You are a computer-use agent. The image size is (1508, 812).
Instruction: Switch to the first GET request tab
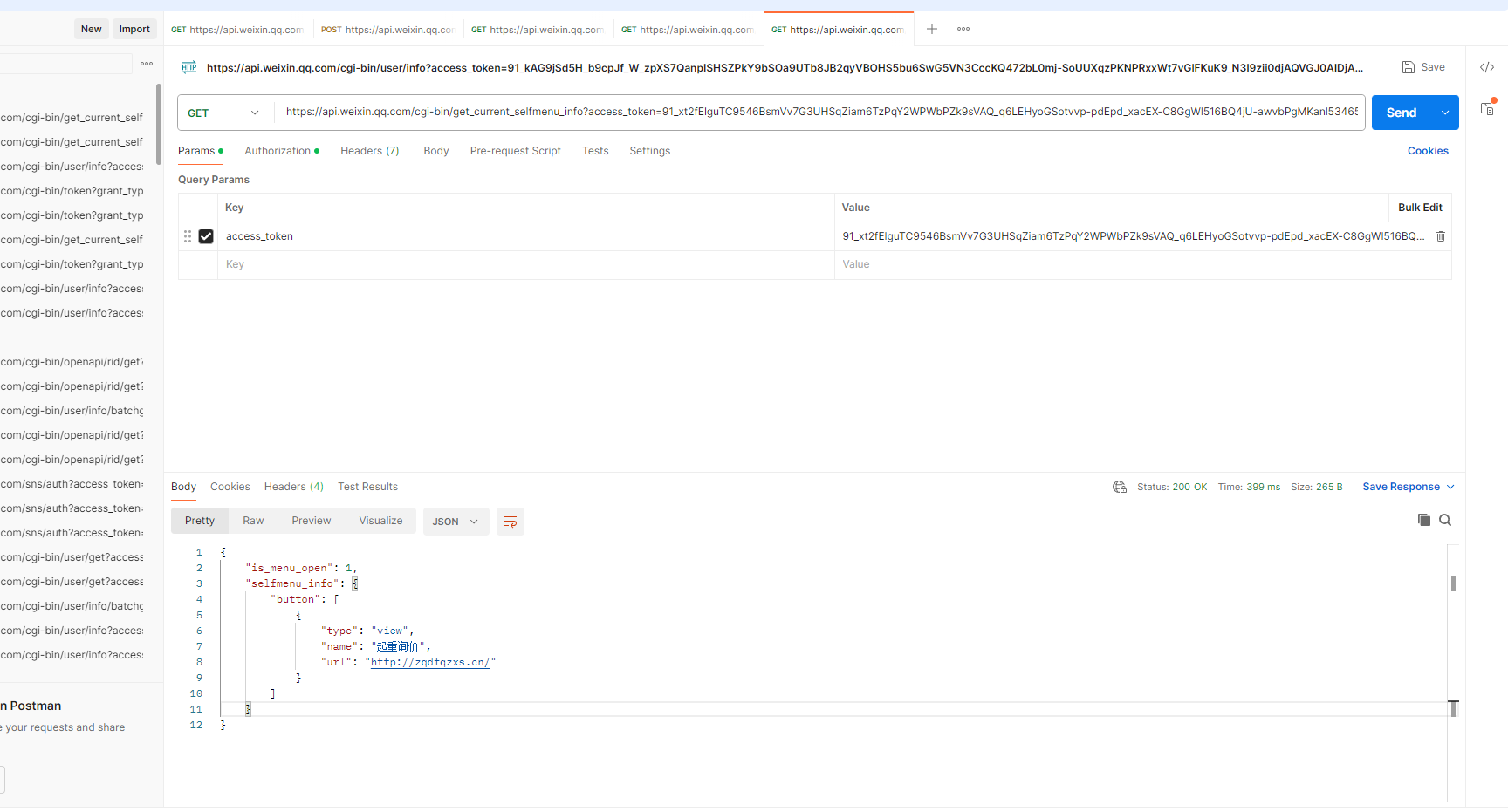[x=238, y=30]
